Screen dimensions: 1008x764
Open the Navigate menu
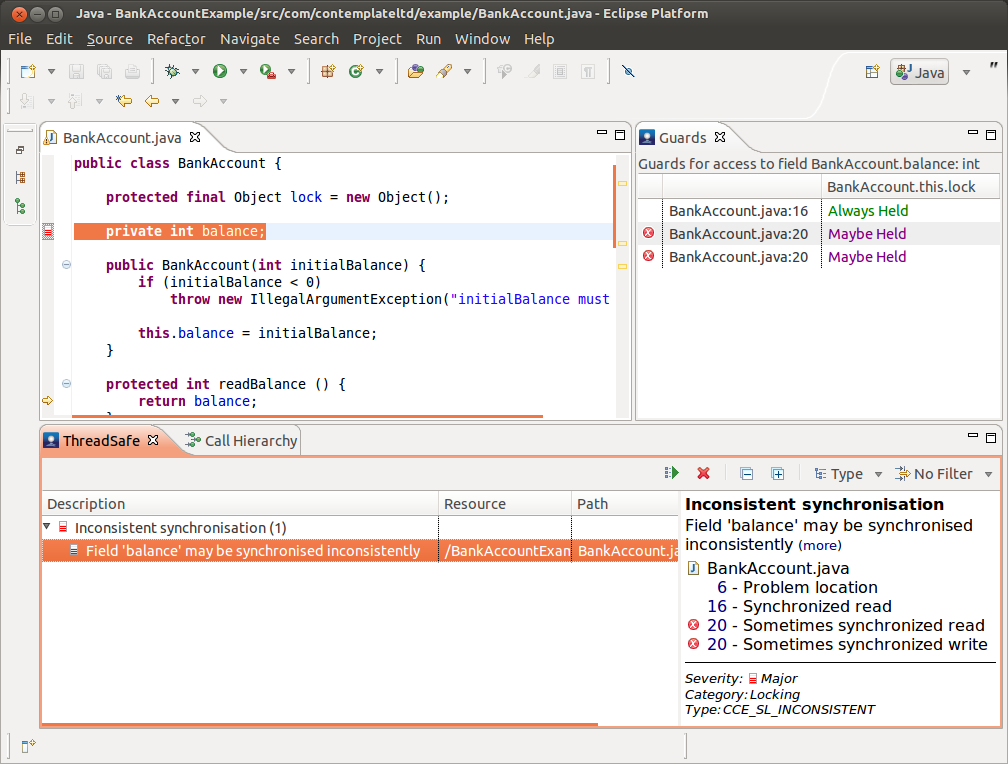pos(249,39)
